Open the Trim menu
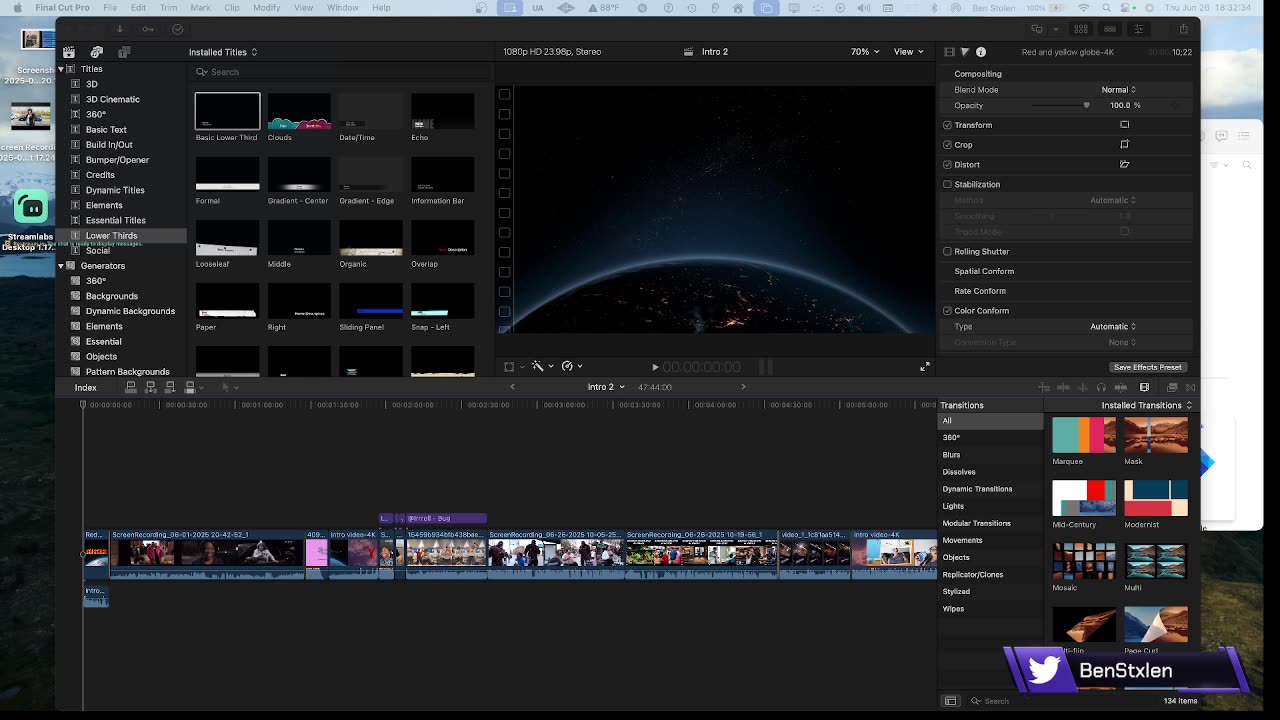The width and height of the screenshot is (1280, 720). (x=169, y=7)
